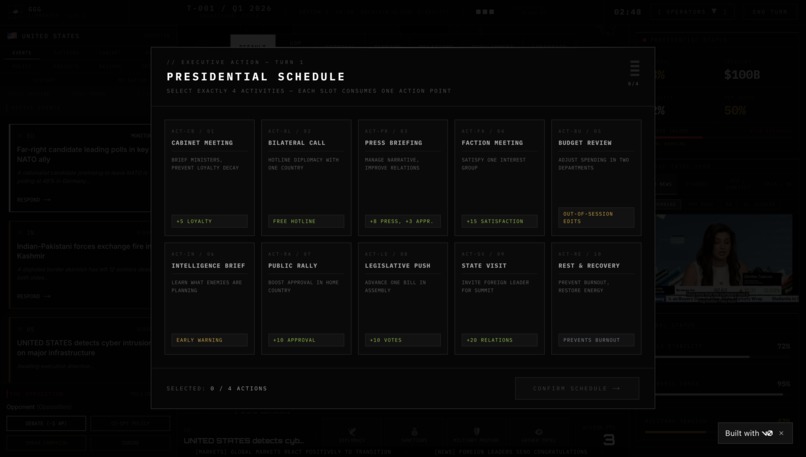Click the '+5 LOYALTY' effect tag

click(x=209, y=221)
